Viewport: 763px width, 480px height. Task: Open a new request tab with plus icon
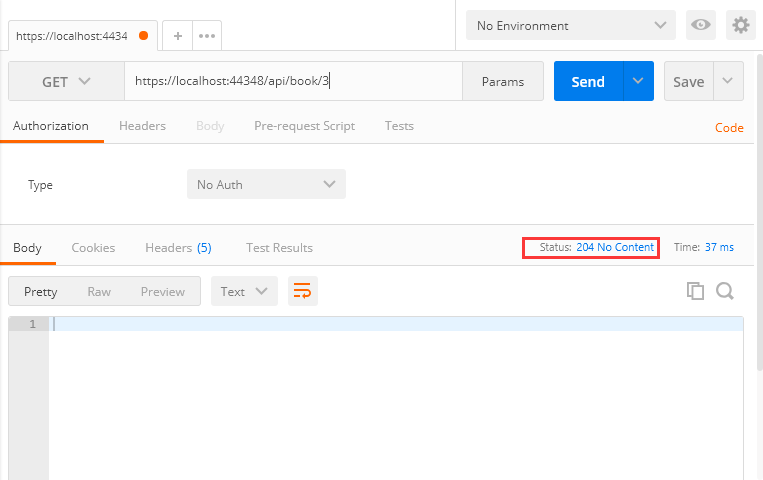click(178, 36)
